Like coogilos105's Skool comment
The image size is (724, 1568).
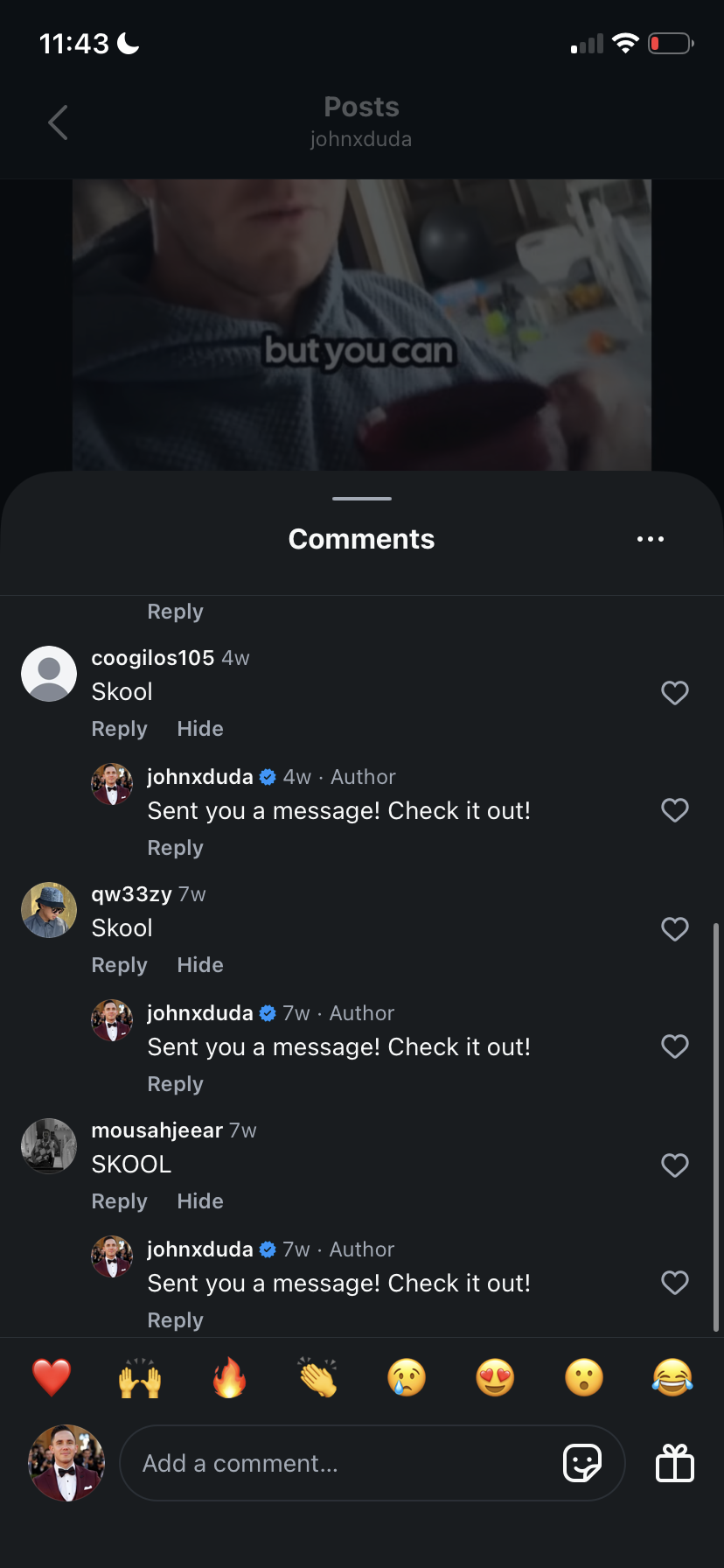click(674, 692)
